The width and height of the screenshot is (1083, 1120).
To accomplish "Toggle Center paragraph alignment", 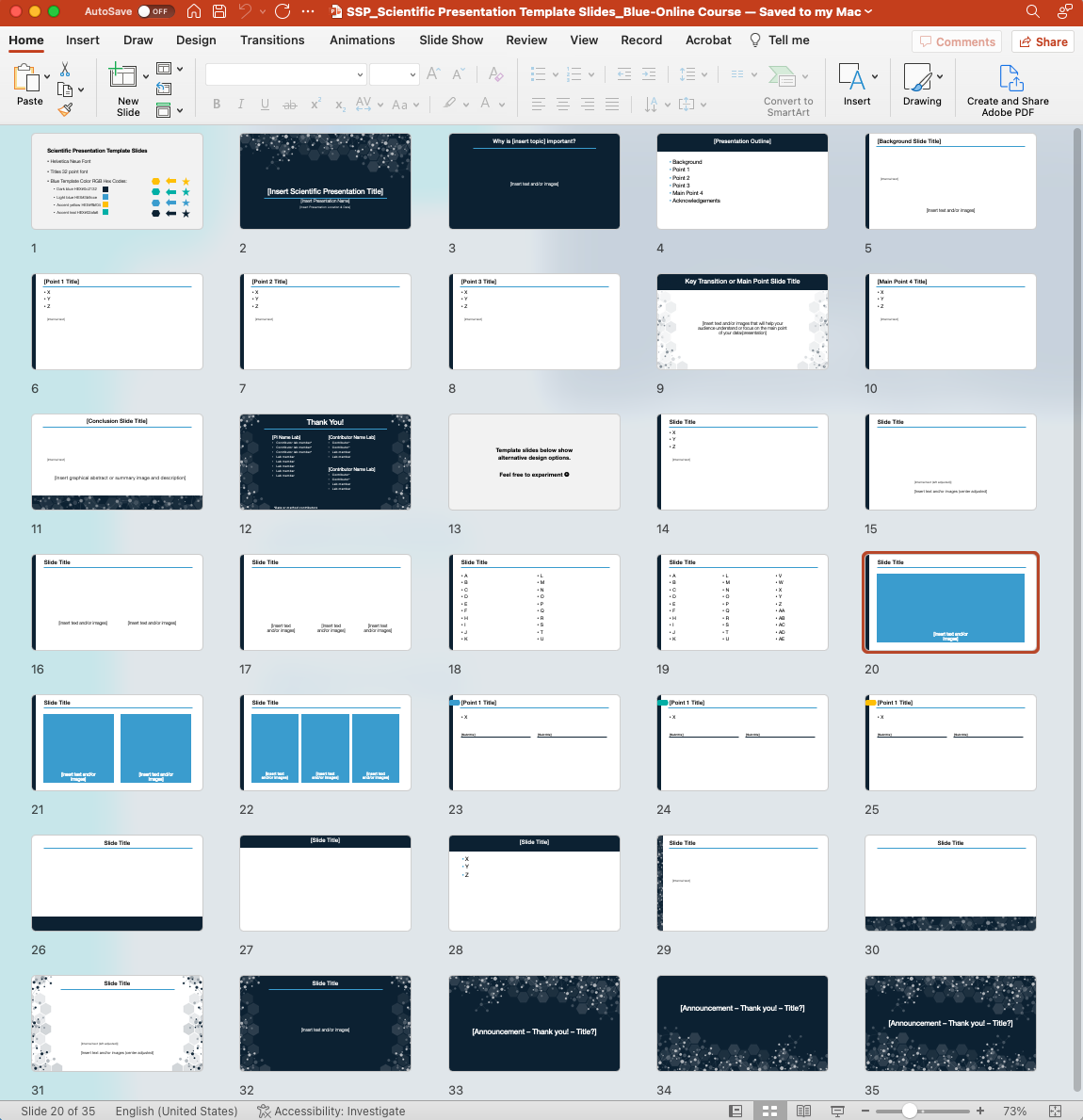I will 563,105.
